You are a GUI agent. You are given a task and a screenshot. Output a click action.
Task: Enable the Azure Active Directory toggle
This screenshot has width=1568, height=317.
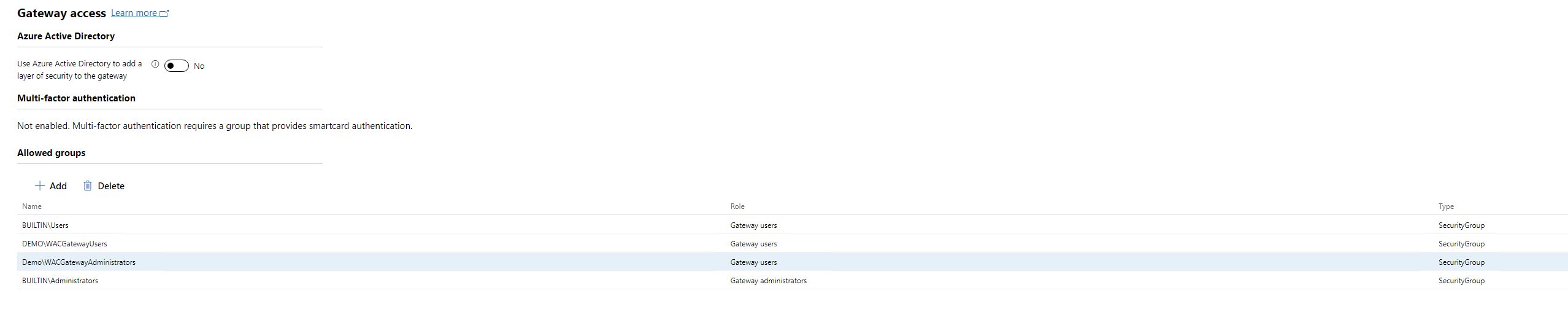[x=177, y=66]
